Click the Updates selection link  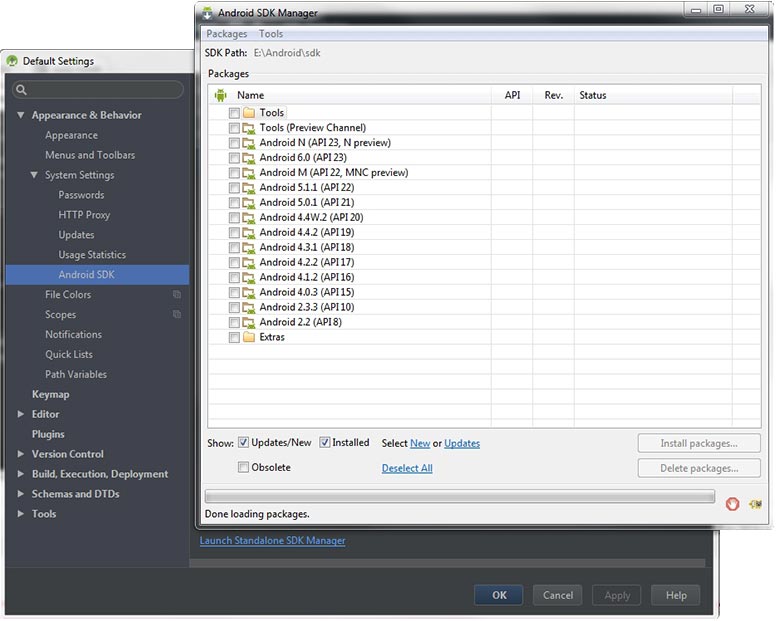coord(462,443)
